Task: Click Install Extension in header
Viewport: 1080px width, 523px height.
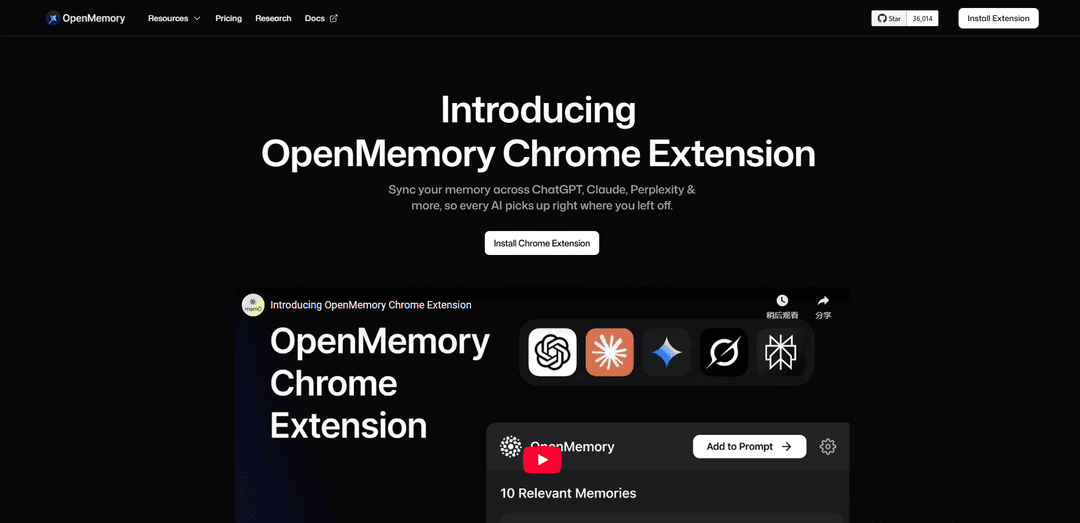Action: point(998,19)
